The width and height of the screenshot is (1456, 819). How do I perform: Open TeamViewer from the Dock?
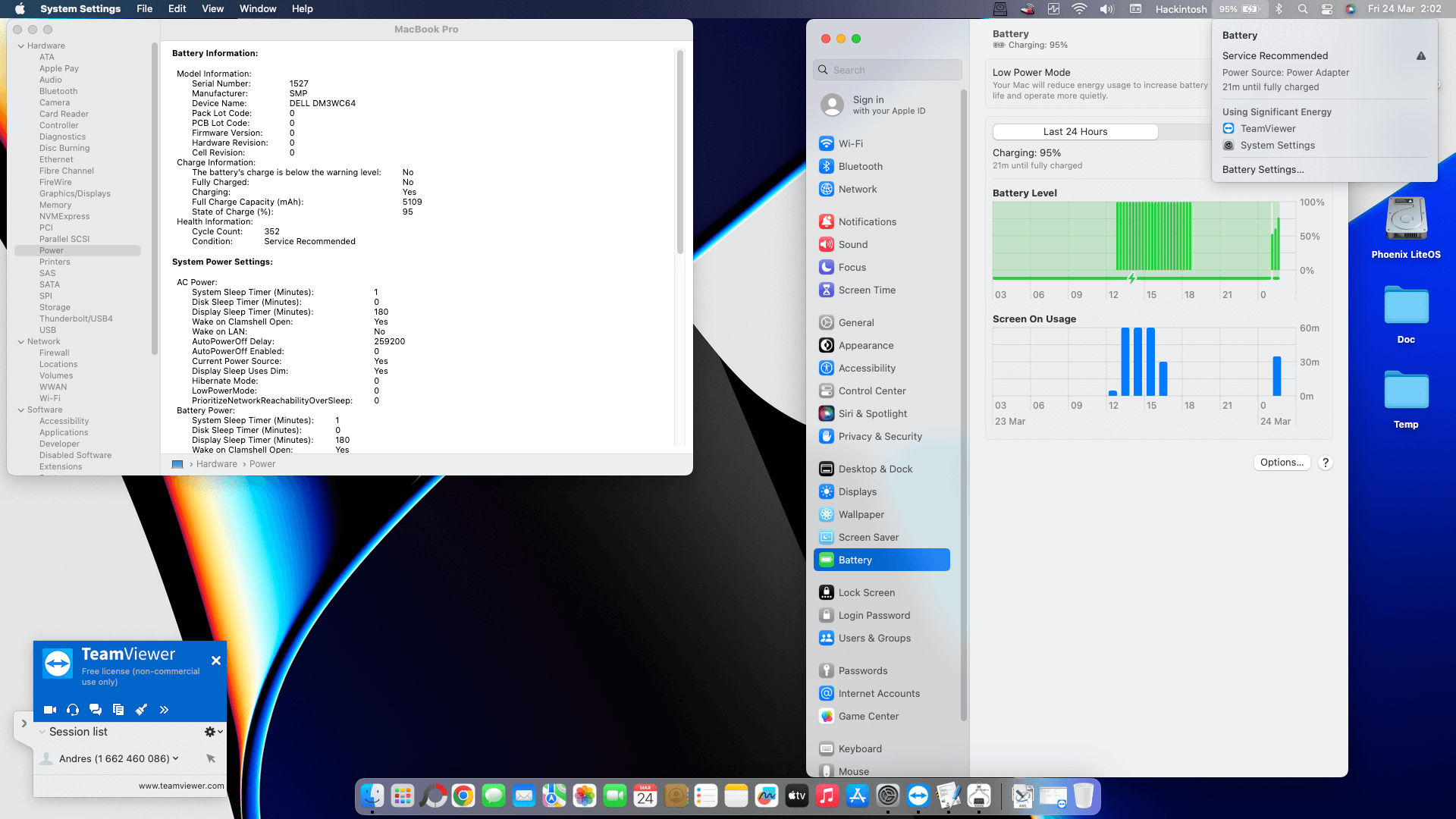(918, 795)
